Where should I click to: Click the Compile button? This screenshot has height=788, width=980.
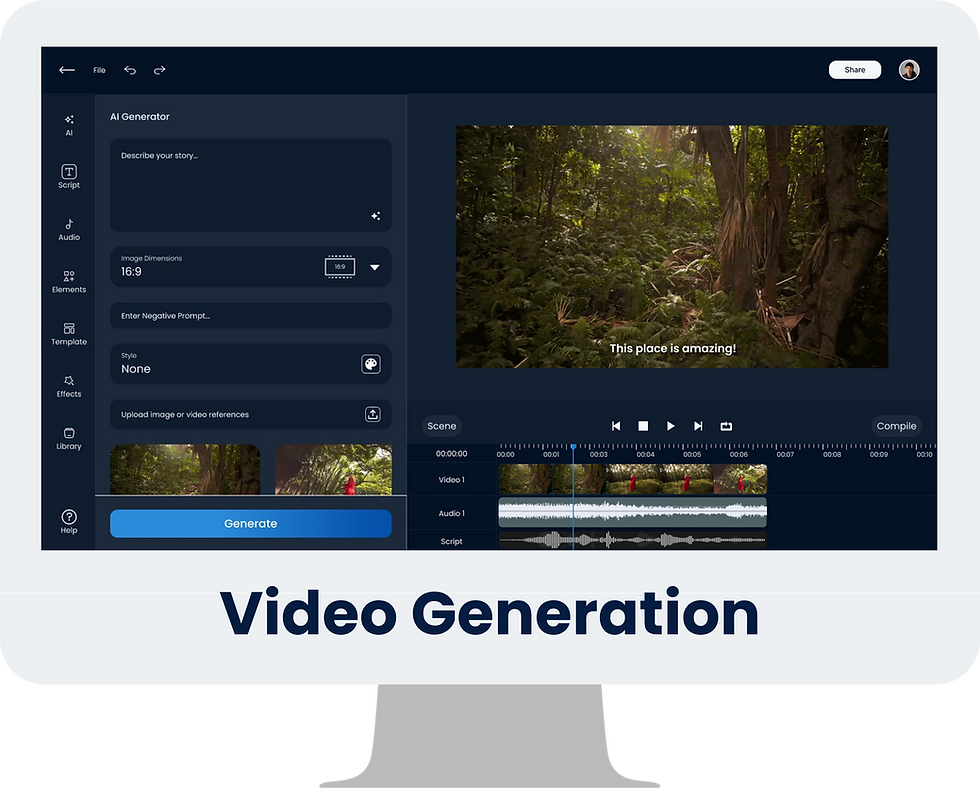pos(896,426)
